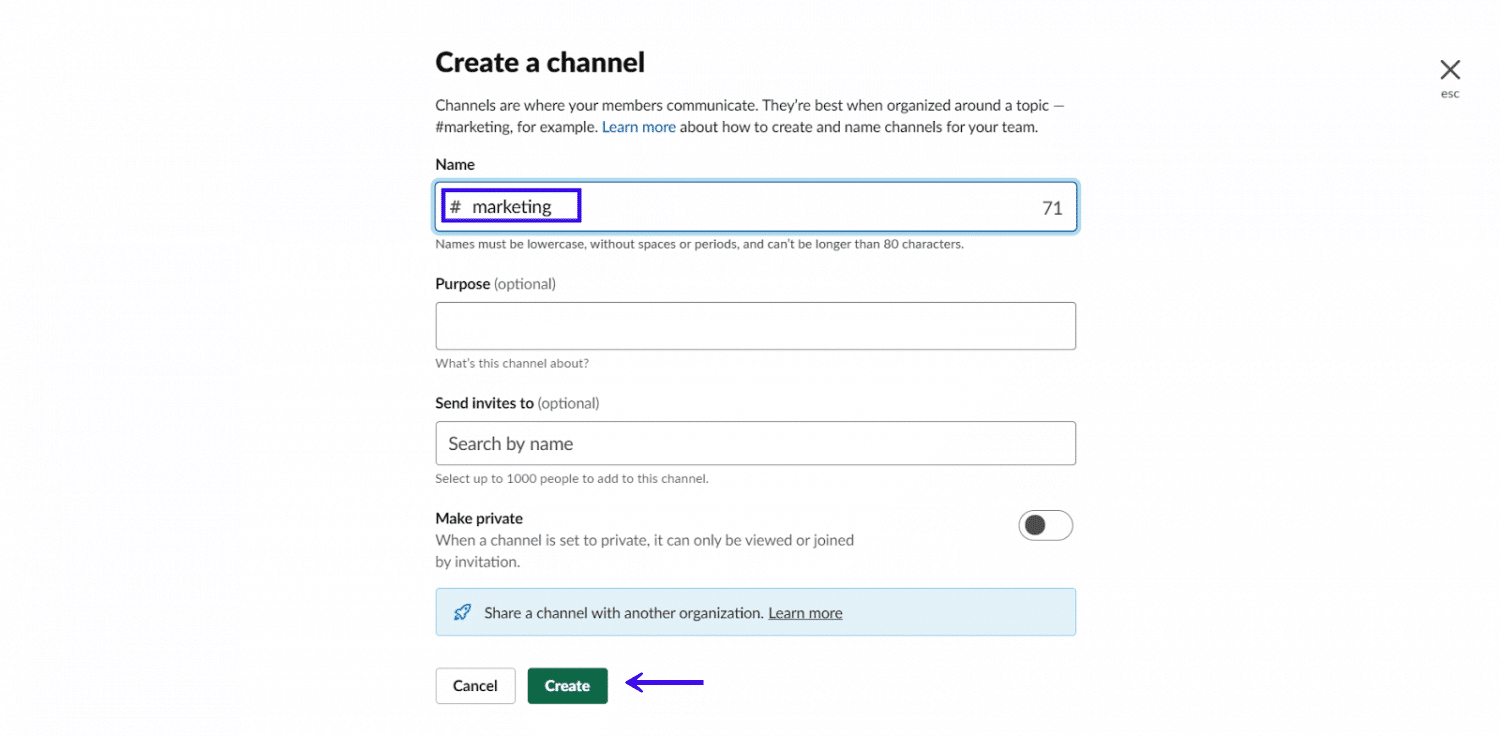
Task: Click the purple arrow pointing at Create
Action: pos(665,684)
